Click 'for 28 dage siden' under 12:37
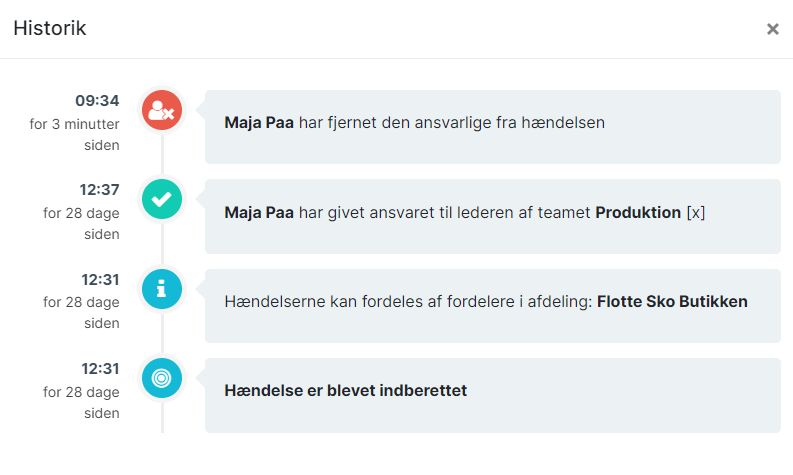 81,224
